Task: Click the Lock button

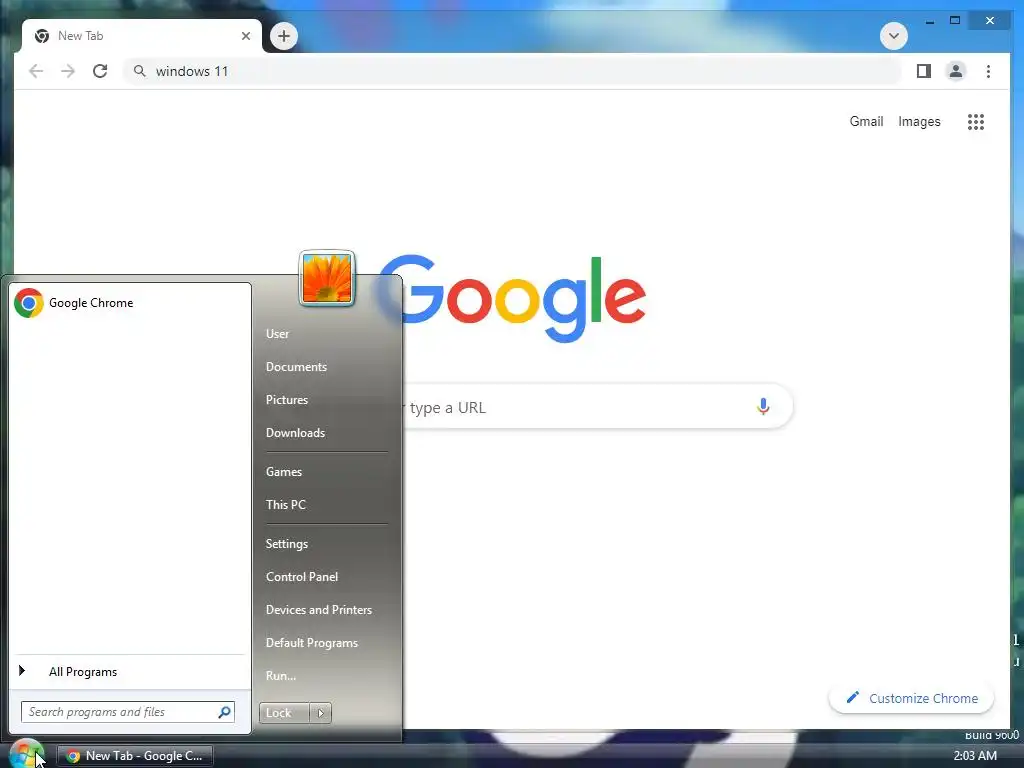Action: point(284,713)
